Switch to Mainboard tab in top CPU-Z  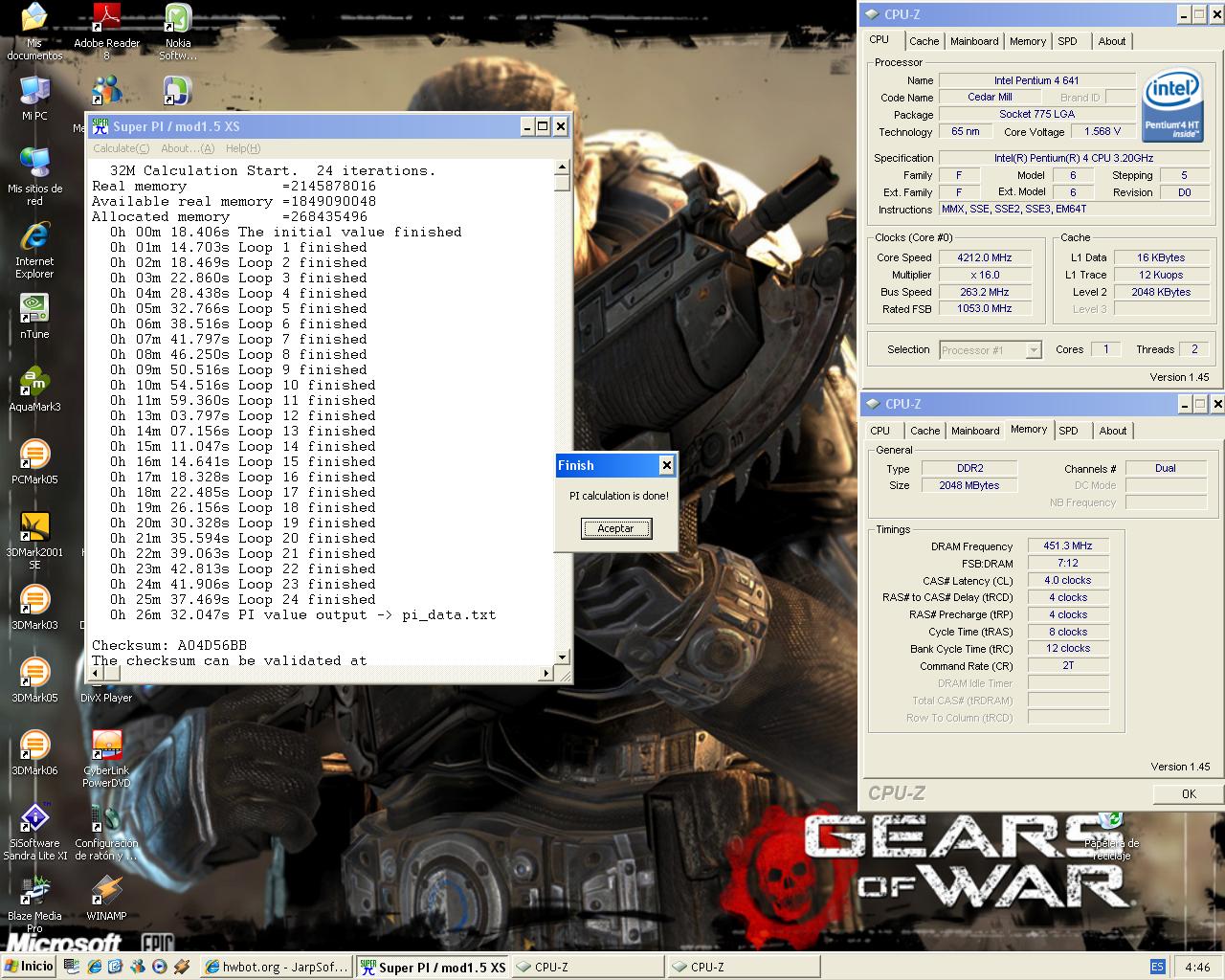pyautogui.click(x=974, y=41)
